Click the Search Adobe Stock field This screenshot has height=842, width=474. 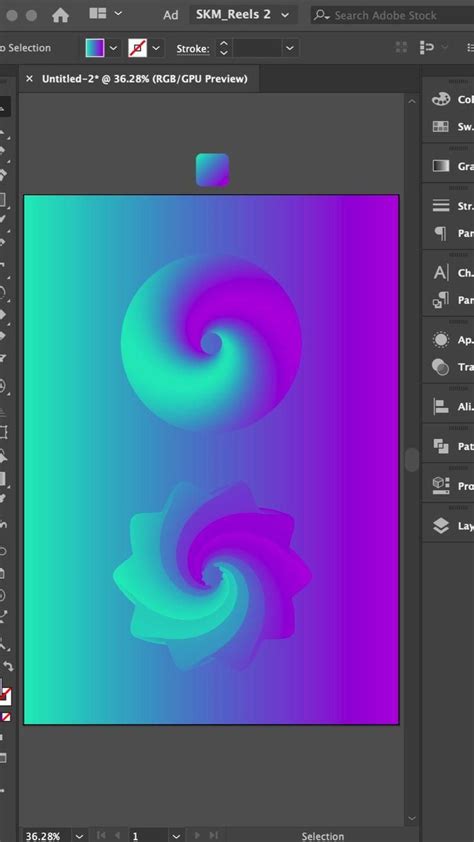click(x=392, y=15)
